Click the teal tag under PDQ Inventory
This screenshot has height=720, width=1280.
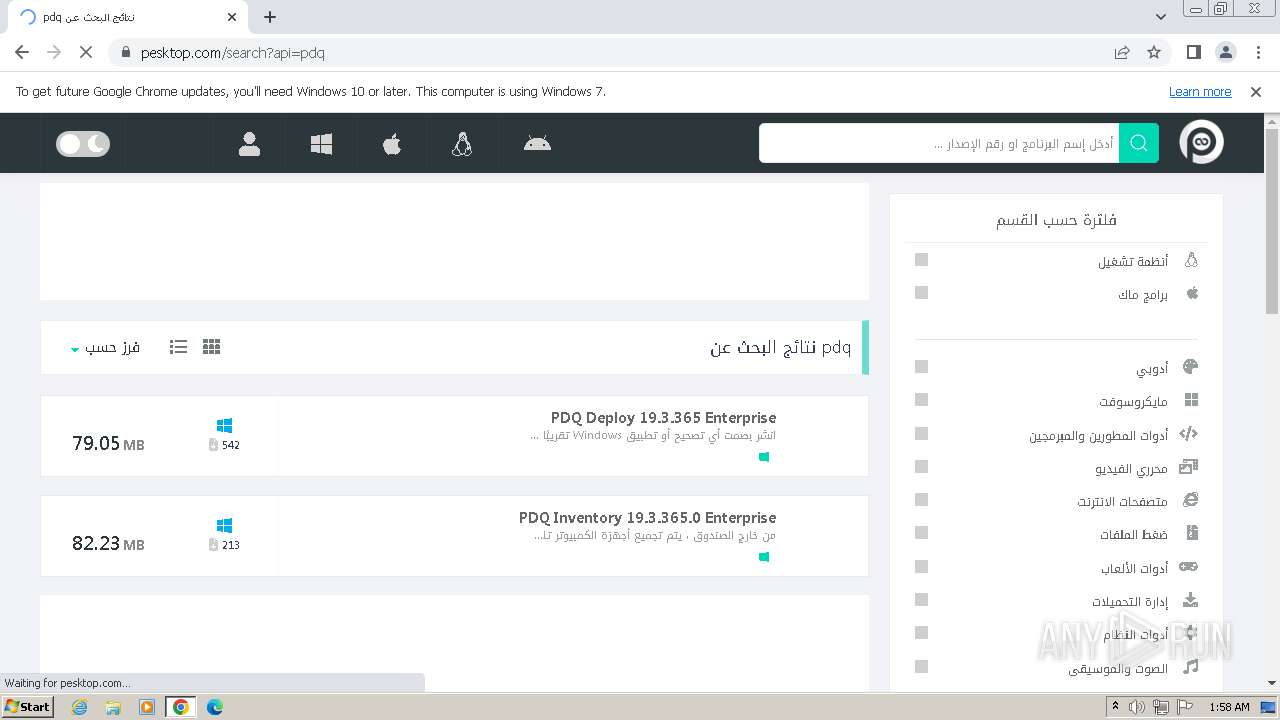click(x=764, y=557)
